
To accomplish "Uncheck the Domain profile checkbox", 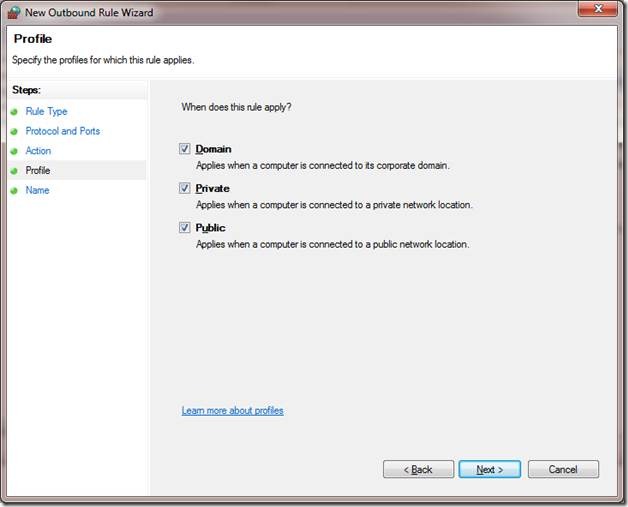I will (184, 149).
